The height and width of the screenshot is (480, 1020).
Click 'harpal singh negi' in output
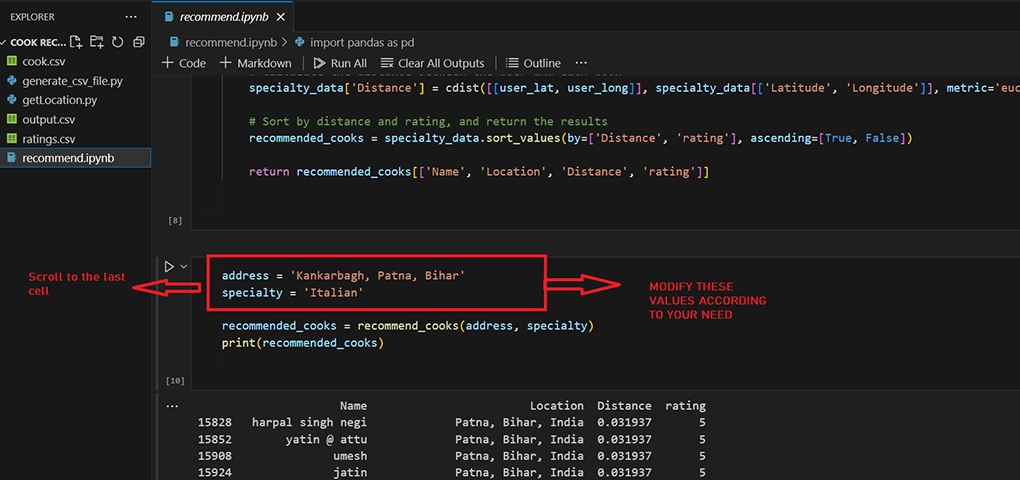(x=310, y=423)
